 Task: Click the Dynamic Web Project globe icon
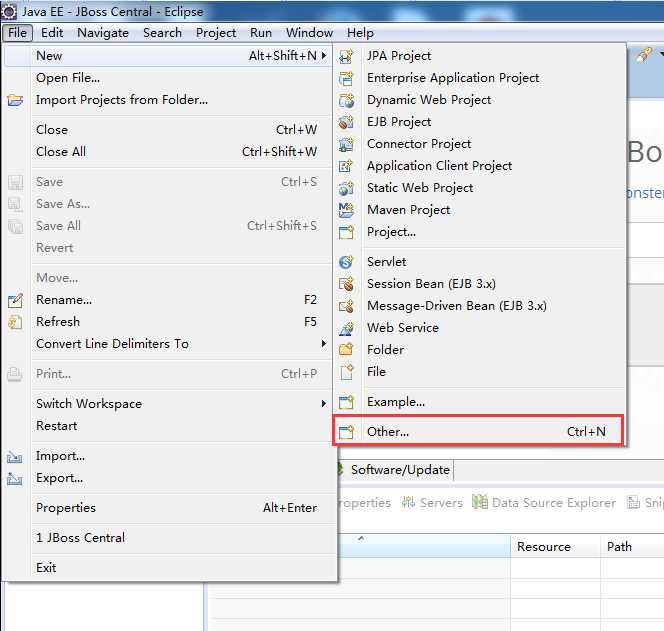[346, 100]
